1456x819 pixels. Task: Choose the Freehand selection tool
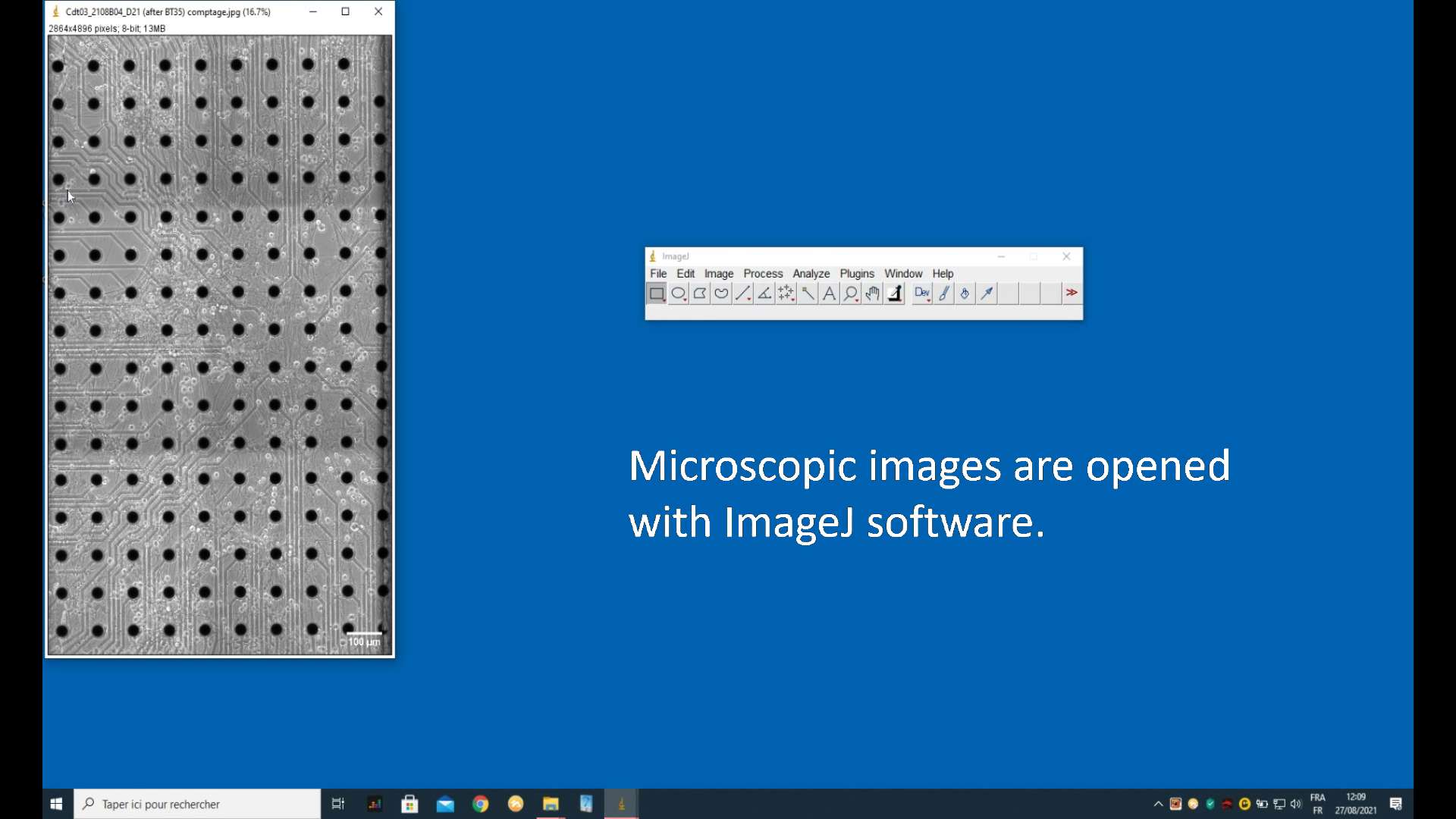pos(721,293)
